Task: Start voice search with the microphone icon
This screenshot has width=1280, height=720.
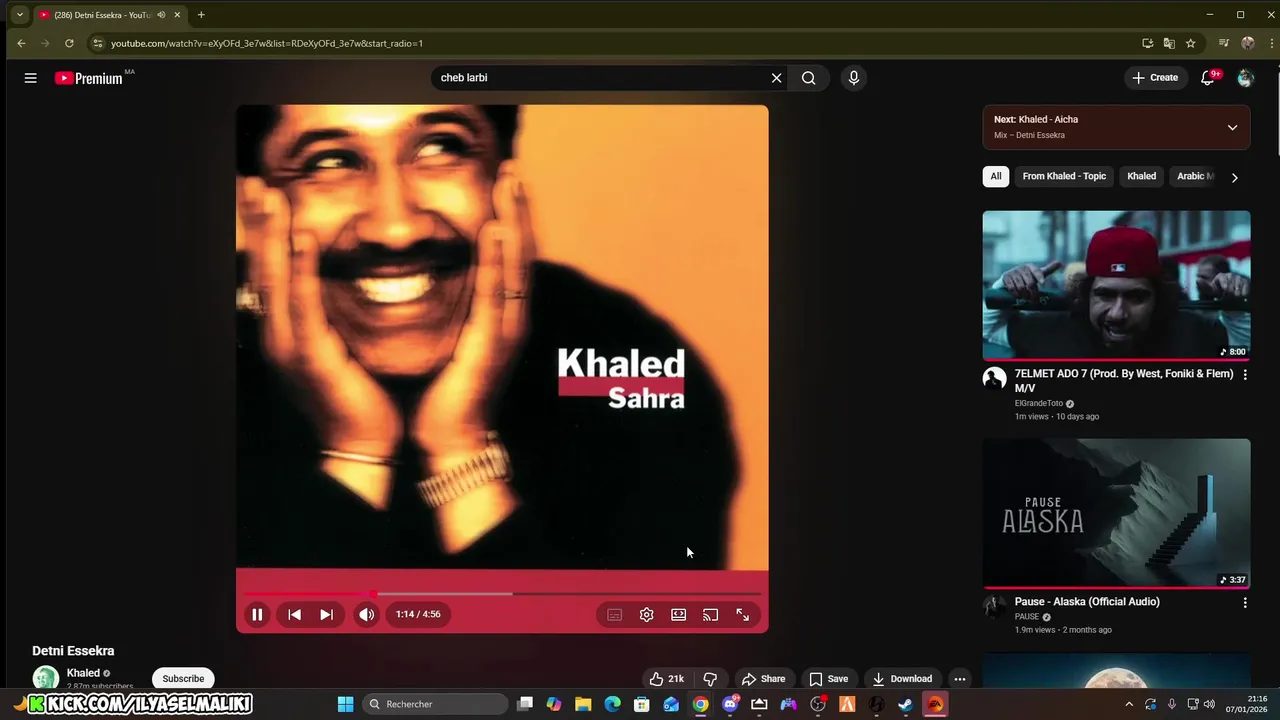Action: 853,78
